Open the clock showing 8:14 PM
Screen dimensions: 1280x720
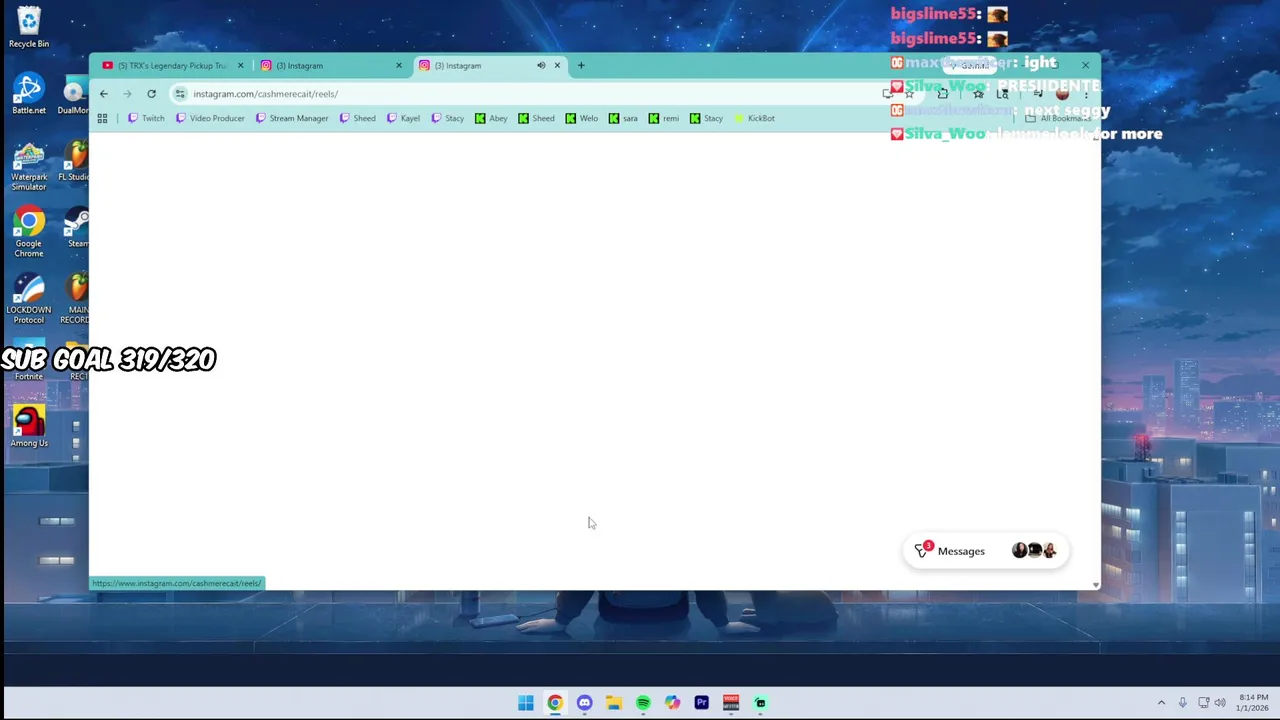pos(1253,703)
